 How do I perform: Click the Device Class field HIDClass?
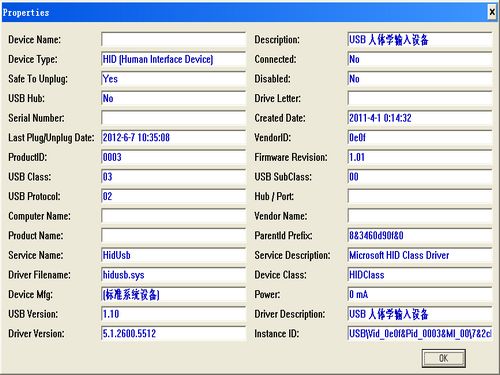[420, 275]
